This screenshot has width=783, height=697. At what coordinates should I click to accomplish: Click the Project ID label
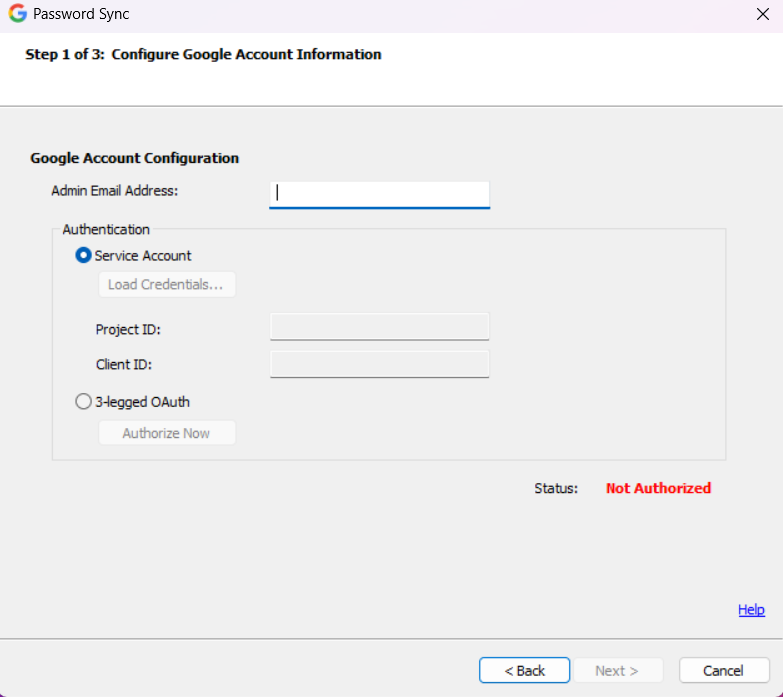point(128,330)
